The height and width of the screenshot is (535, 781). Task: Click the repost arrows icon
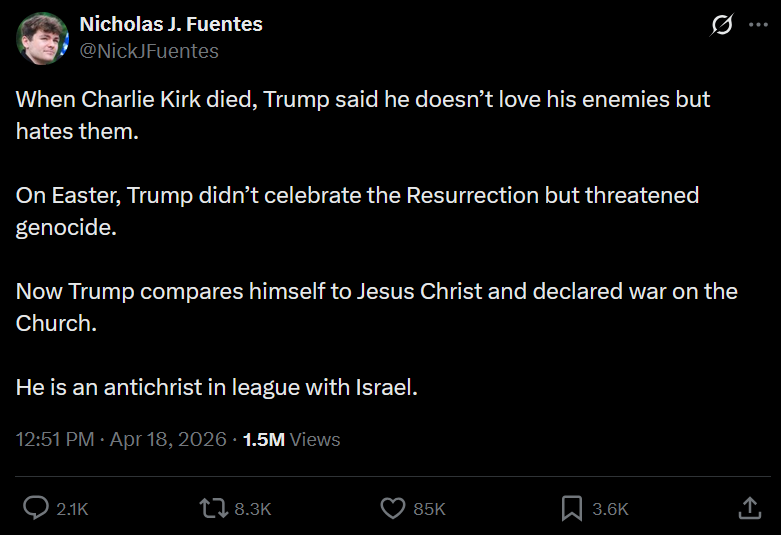click(x=212, y=508)
